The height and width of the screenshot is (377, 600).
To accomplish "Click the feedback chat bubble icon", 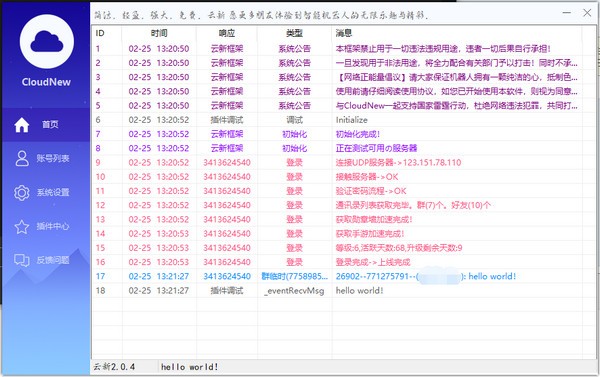I will tap(22, 260).
